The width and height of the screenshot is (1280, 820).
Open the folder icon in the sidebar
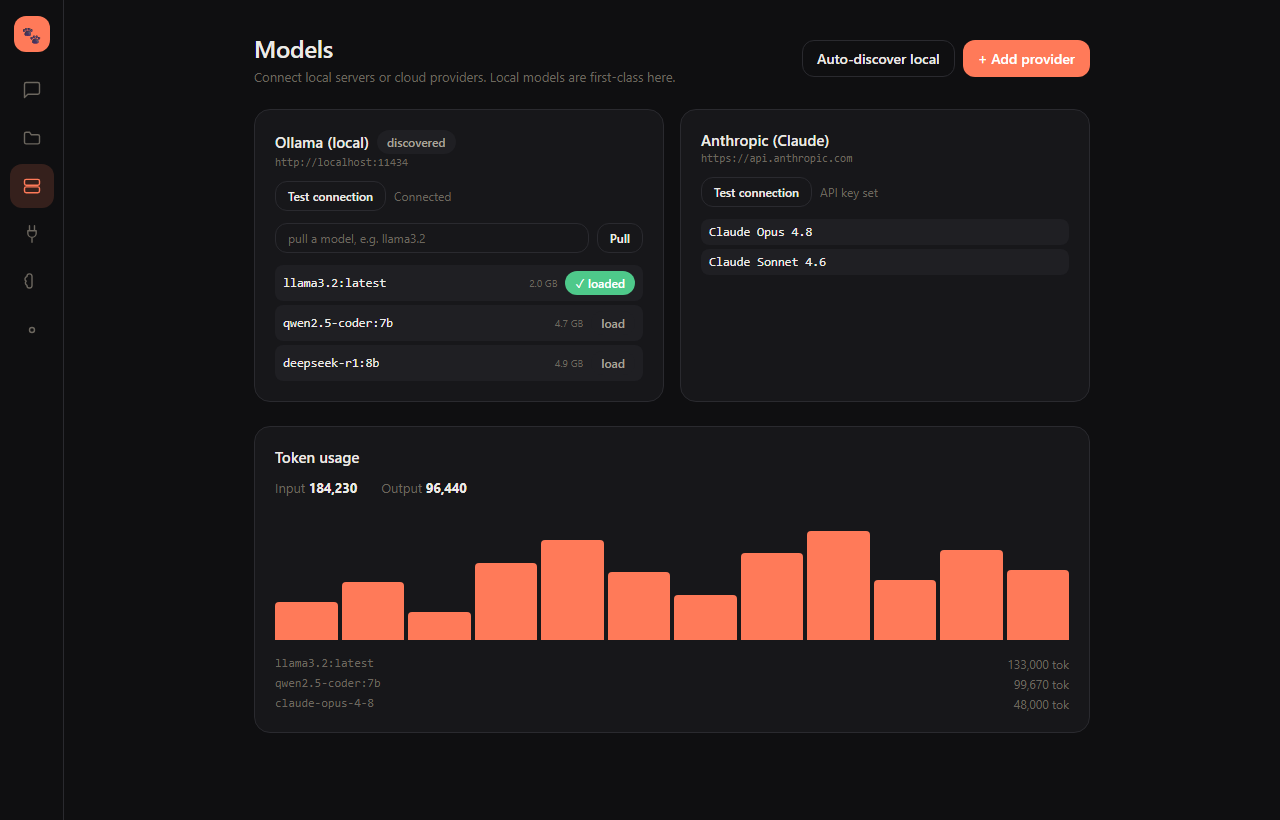click(32, 138)
